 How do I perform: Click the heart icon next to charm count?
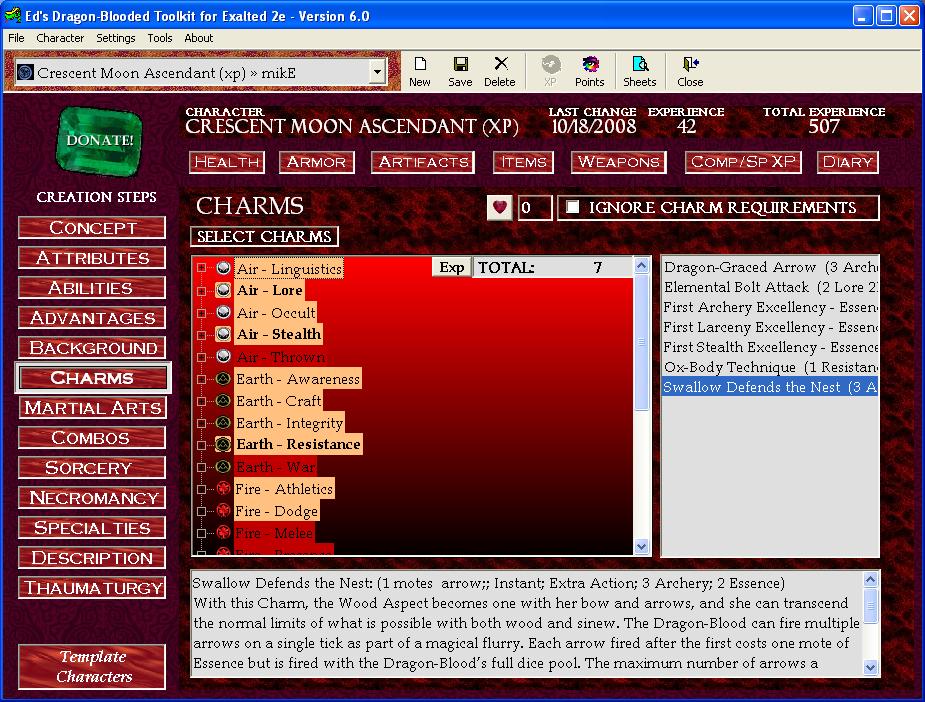[x=499, y=208]
